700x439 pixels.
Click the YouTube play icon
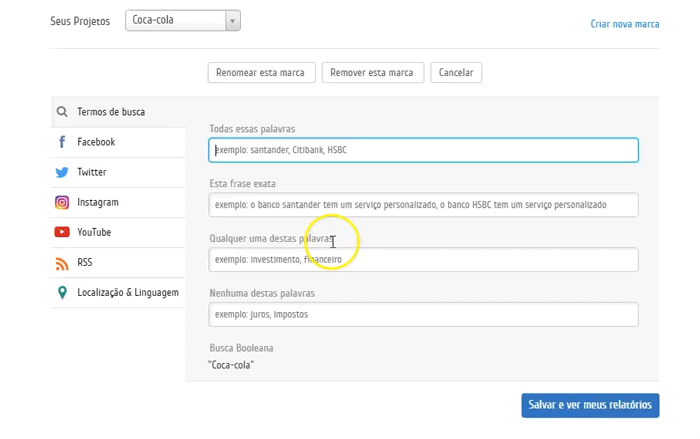point(62,232)
